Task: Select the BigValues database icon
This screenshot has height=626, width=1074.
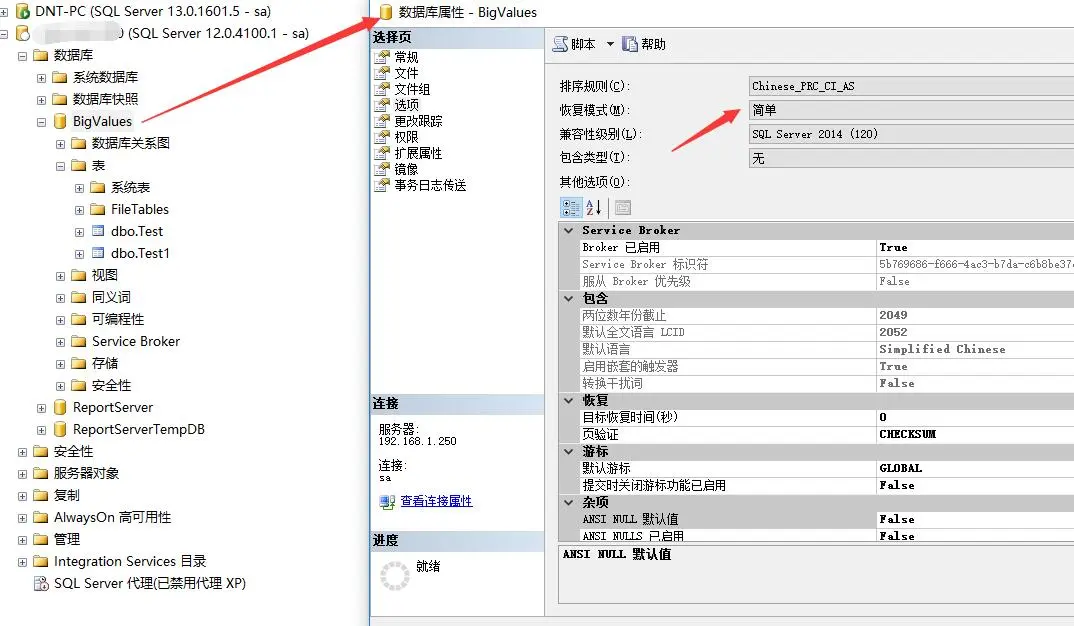Action: [60, 121]
